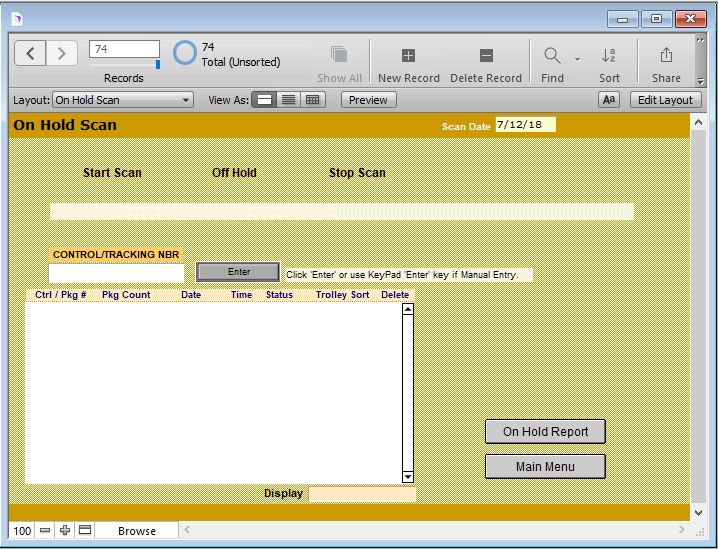Click the New Record icon

pos(408,56)
